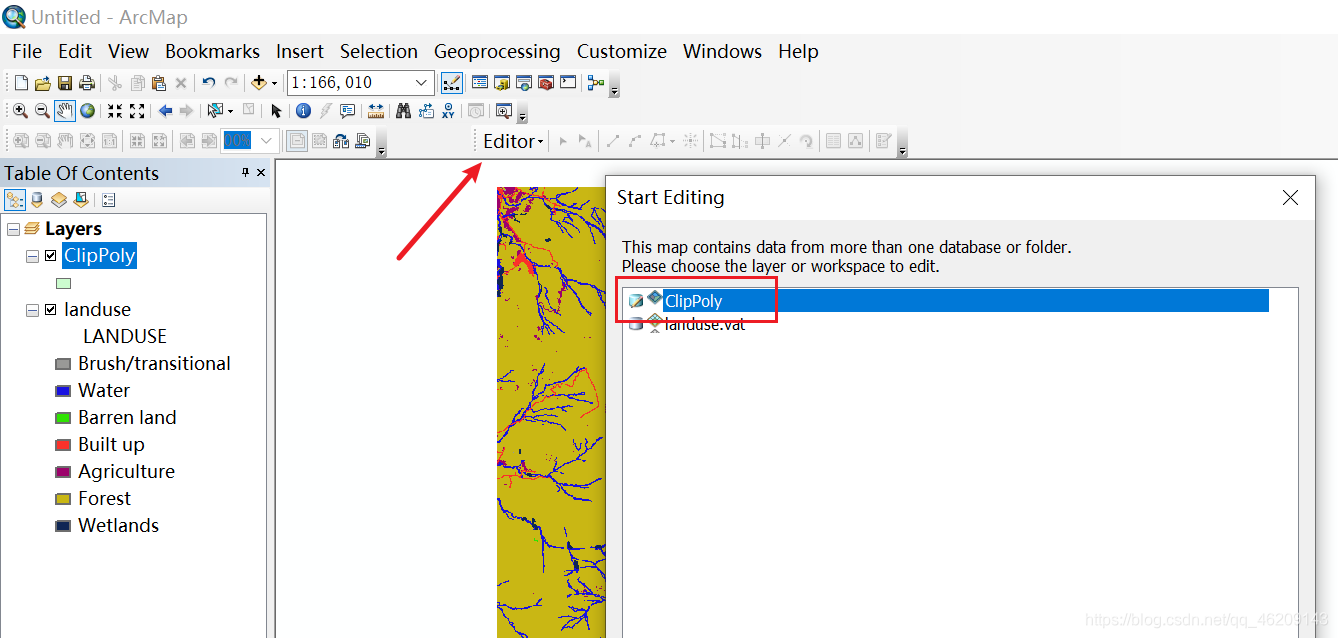Click the ClipPoly symbol swatch

(x=63, y=284)
